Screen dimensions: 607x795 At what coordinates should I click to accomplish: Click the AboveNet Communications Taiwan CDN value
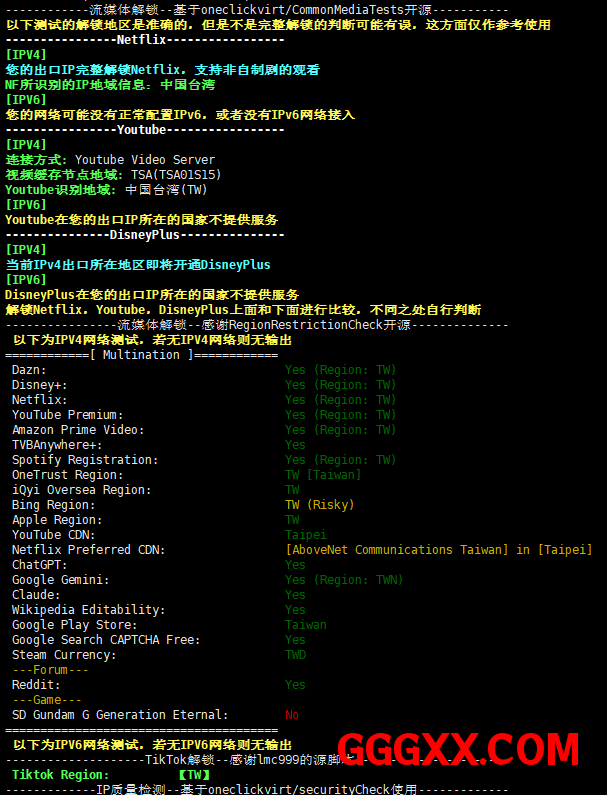click(438, 550)
